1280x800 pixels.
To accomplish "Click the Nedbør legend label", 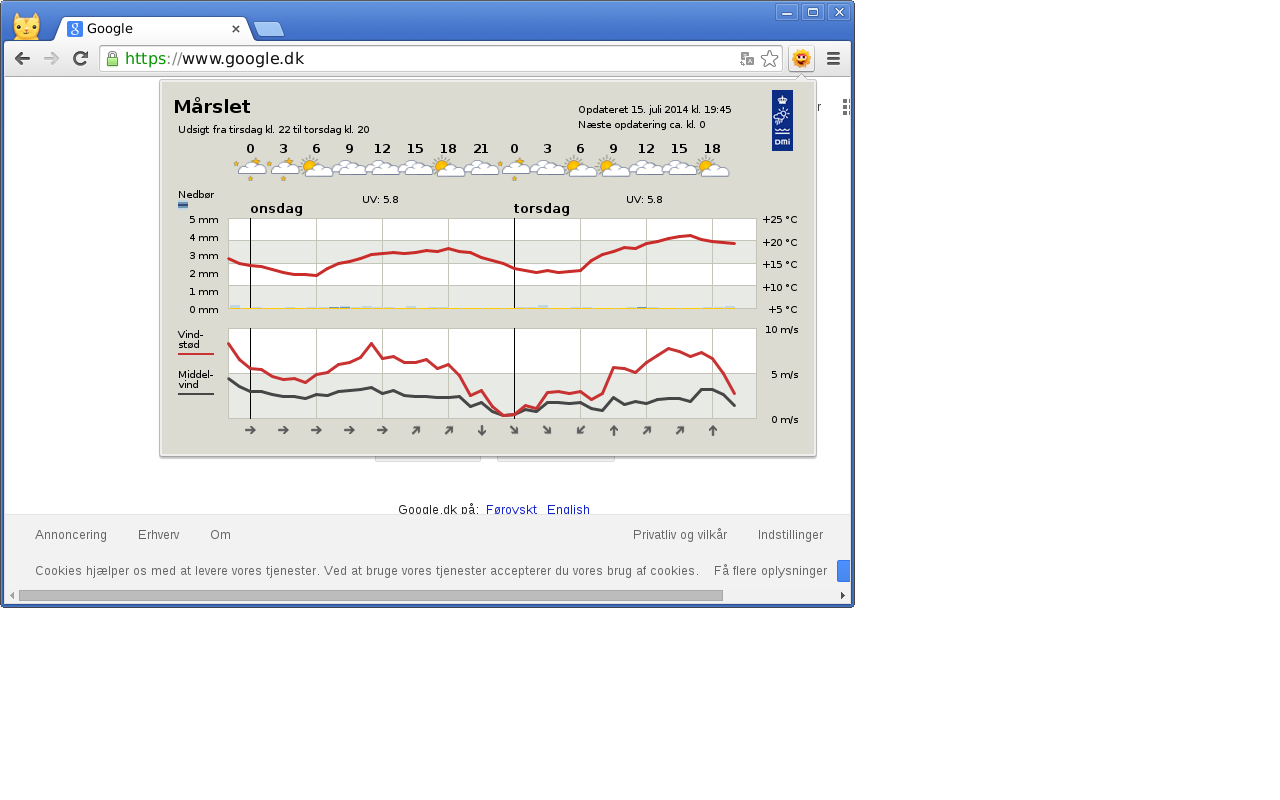I will click(x=196, y=195).
